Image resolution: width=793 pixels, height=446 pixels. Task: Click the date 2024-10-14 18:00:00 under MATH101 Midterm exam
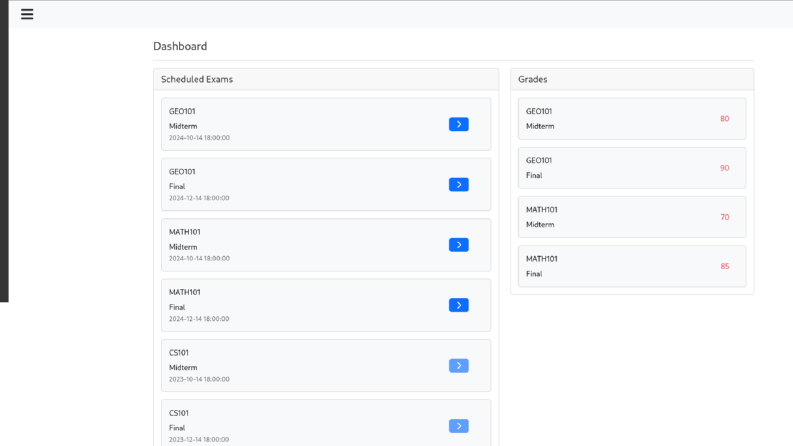(x=199, y=258)
